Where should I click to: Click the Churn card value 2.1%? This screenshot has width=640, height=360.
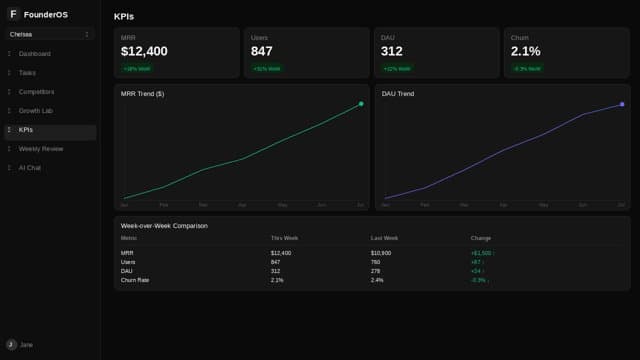(x=525, y=51)
